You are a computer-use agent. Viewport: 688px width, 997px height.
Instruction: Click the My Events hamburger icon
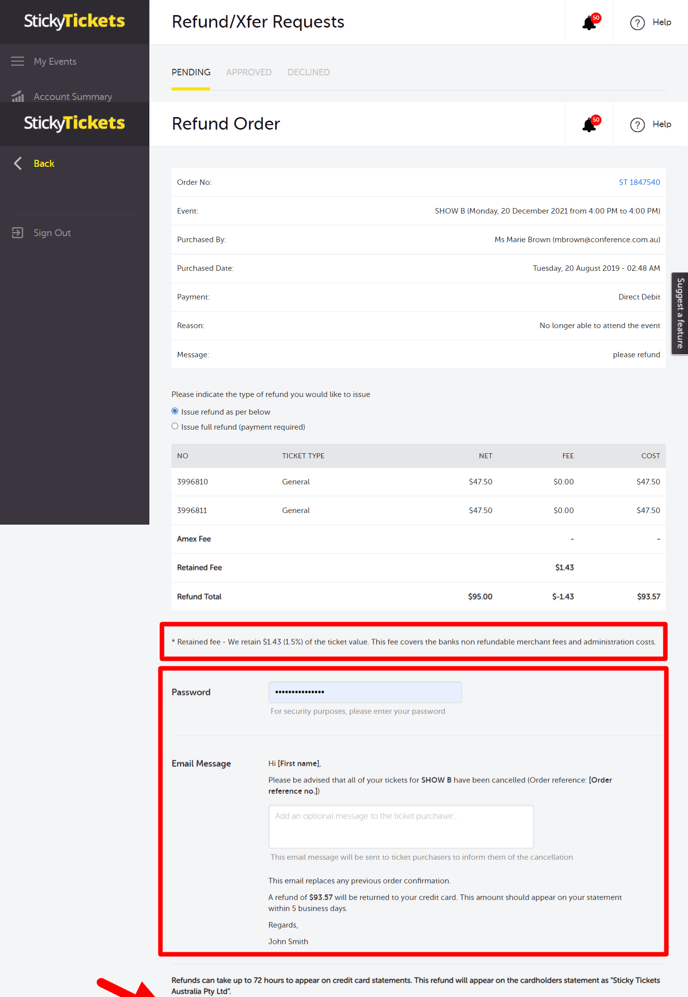point(16,60)
